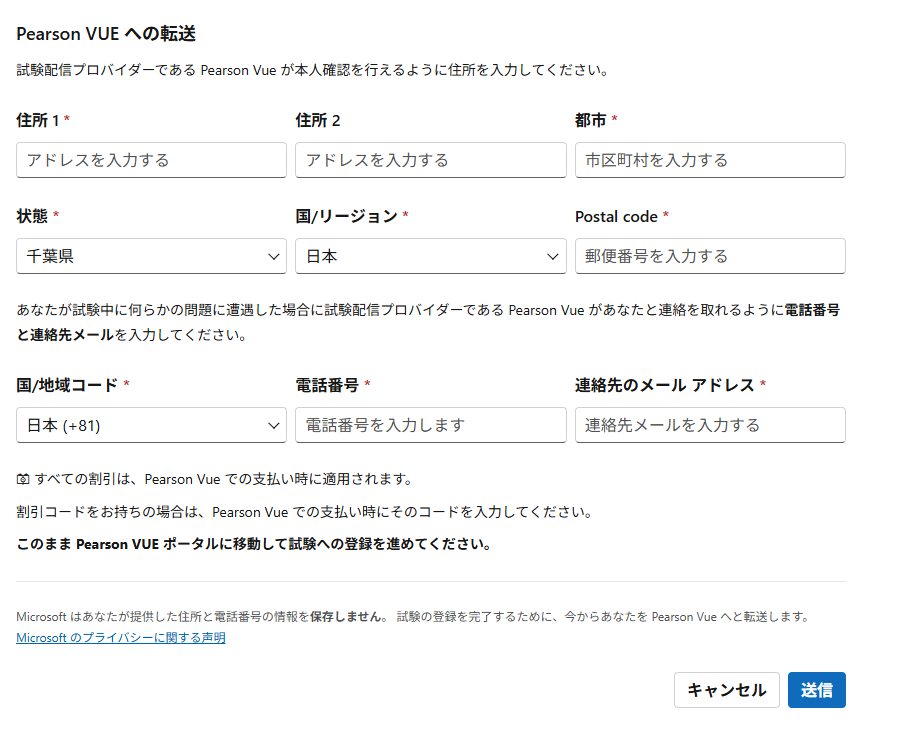The width and height of the screenshot is (903, 745).
Task: Open the 状態 dropdown showing 千葉県
Action: pos(151,256)
